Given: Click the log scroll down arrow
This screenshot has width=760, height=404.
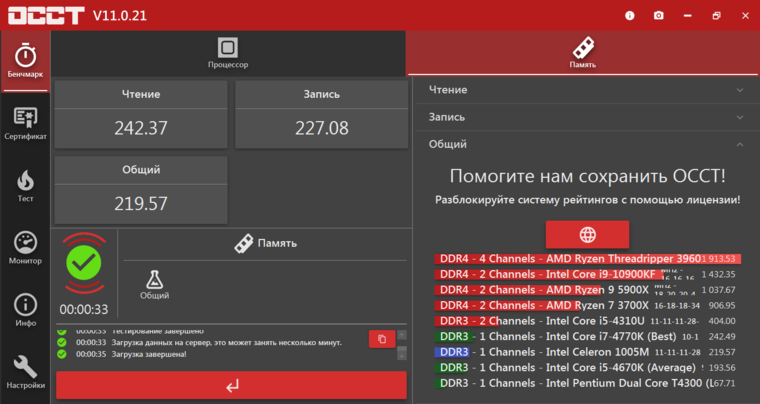Looking at the screenshot, I should click(402, 355).
